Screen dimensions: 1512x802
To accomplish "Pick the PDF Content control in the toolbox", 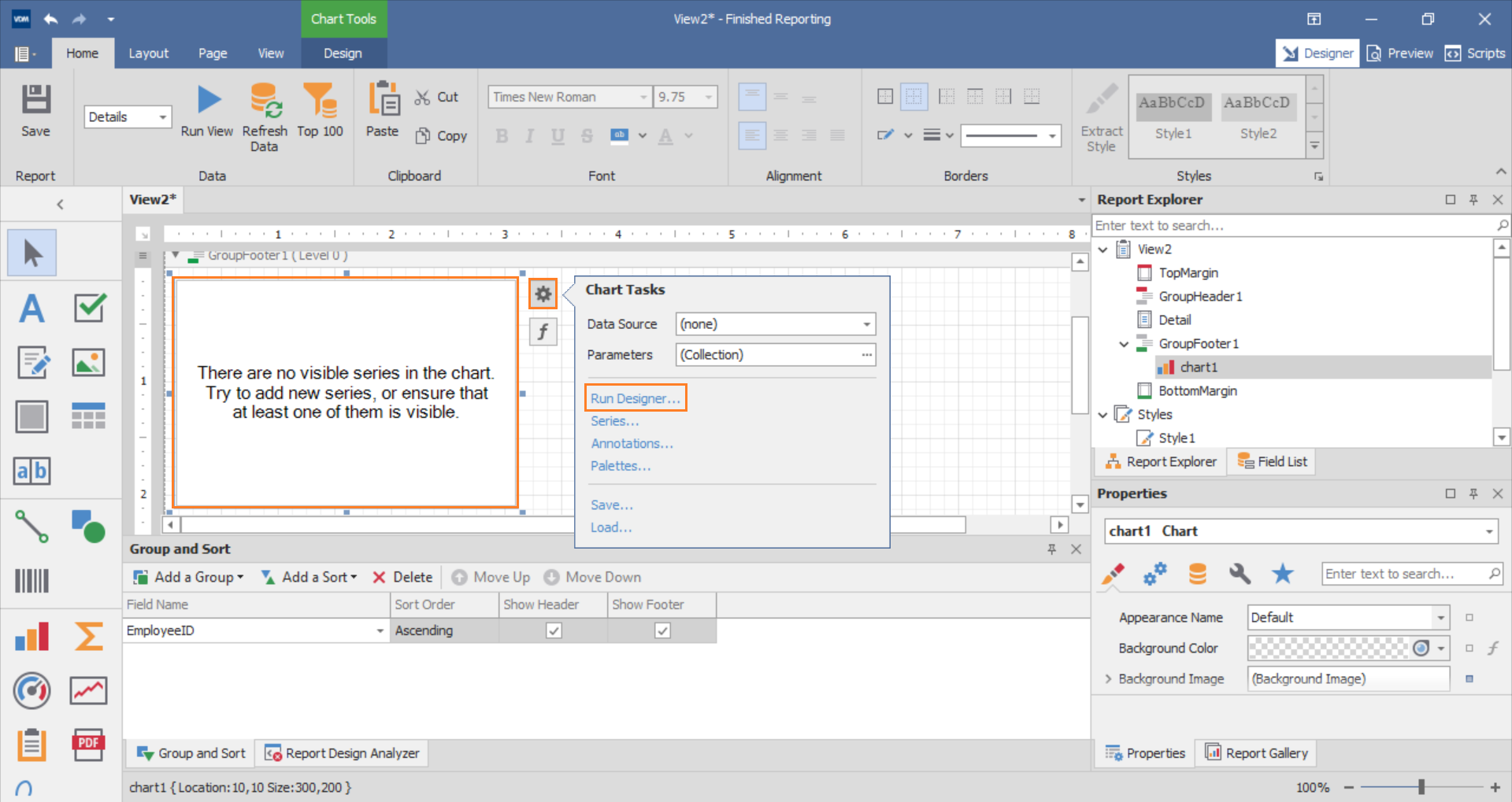I will pyautogui.click(x=89, y=745).
